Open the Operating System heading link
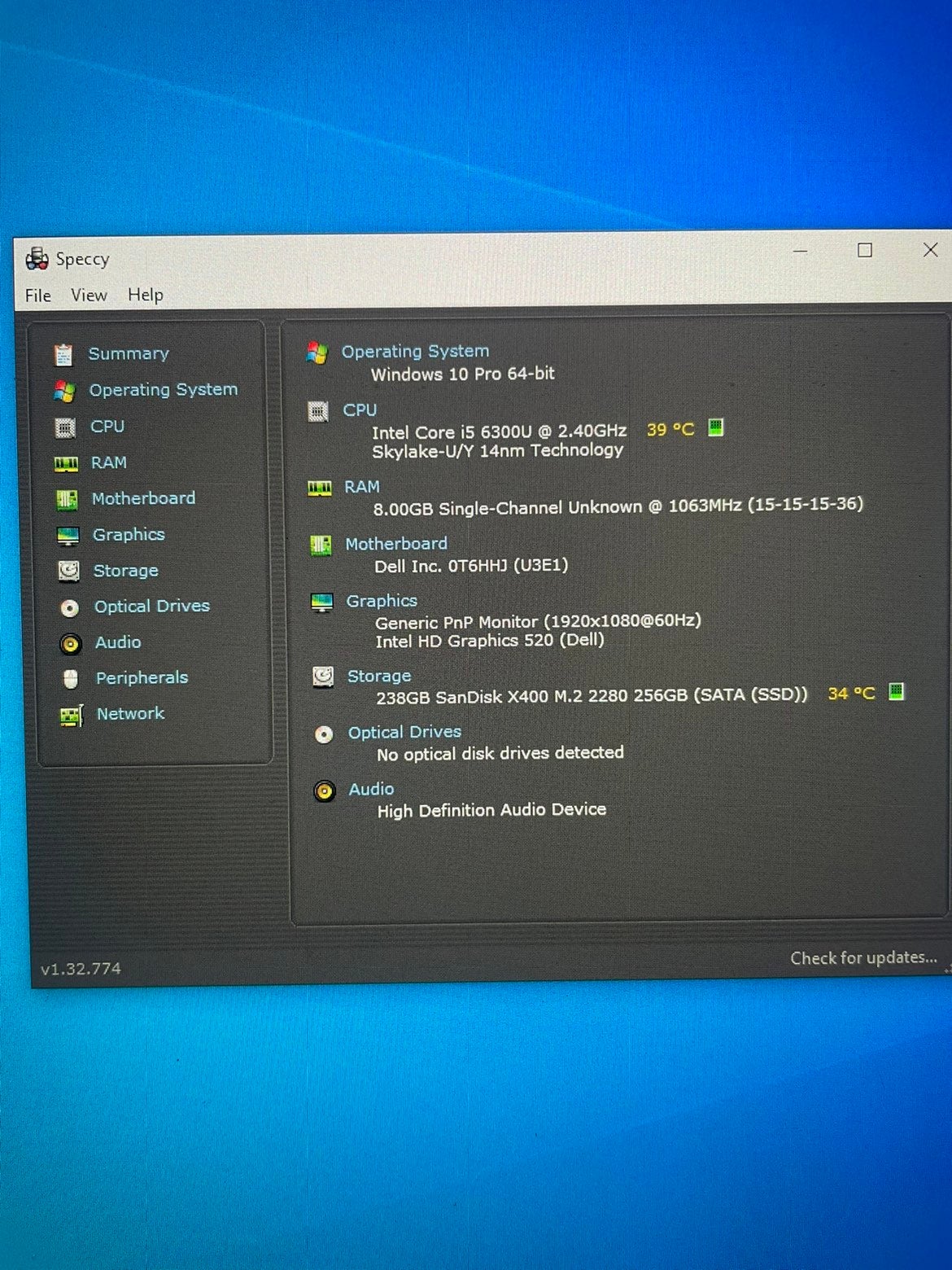The height and width of the screenshot is (1270, 952). click(x=415, y=352)
